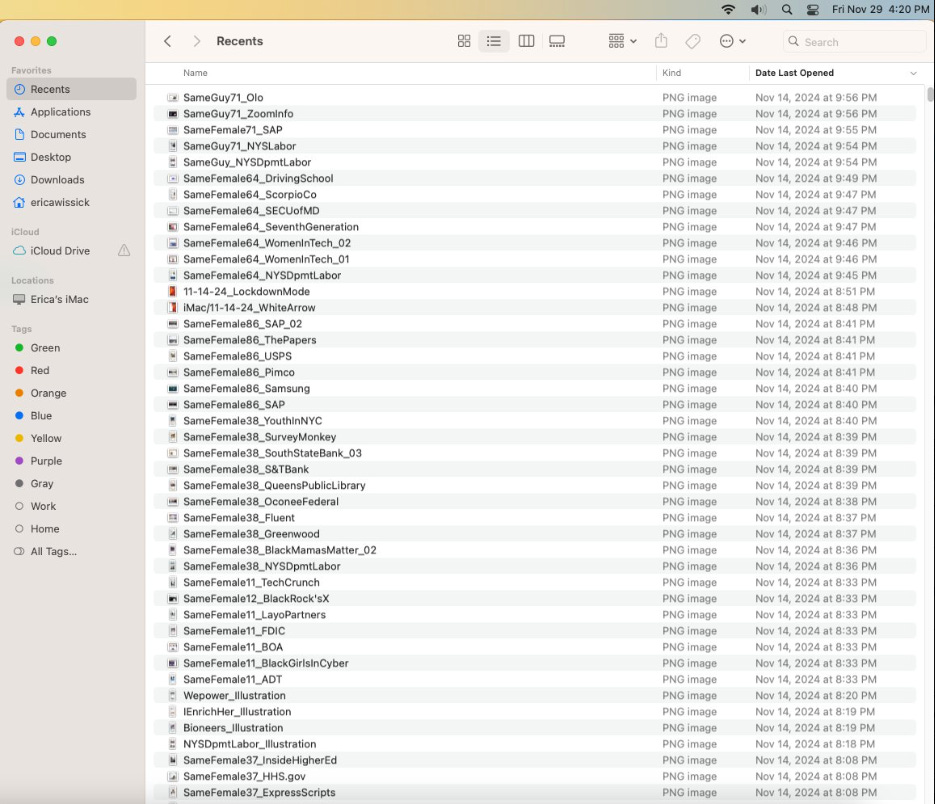Select the SameFemale64_WomenInTech_02 file

pos(535,243)
